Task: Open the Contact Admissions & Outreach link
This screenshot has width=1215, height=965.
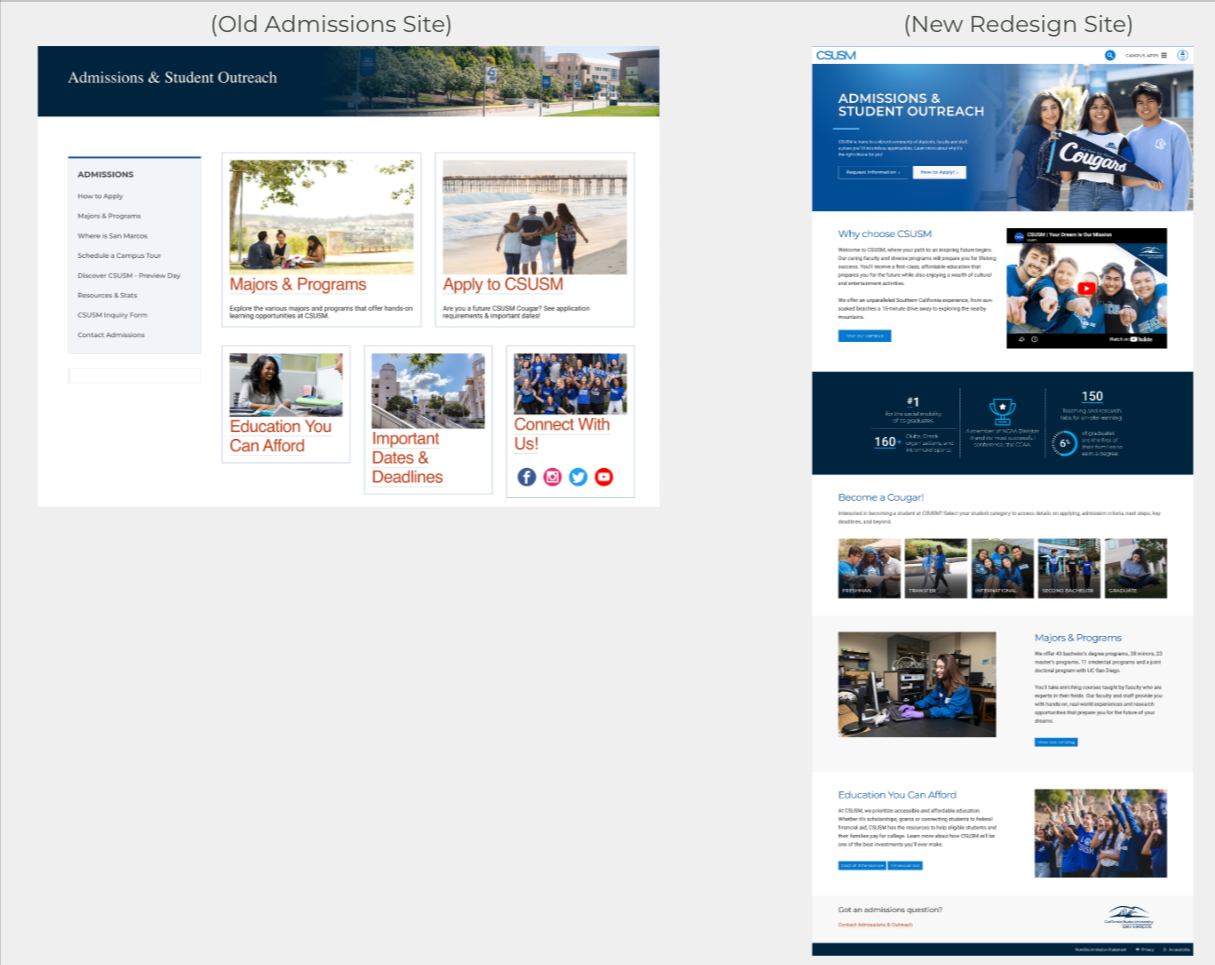Action: (x=875, y=925)
